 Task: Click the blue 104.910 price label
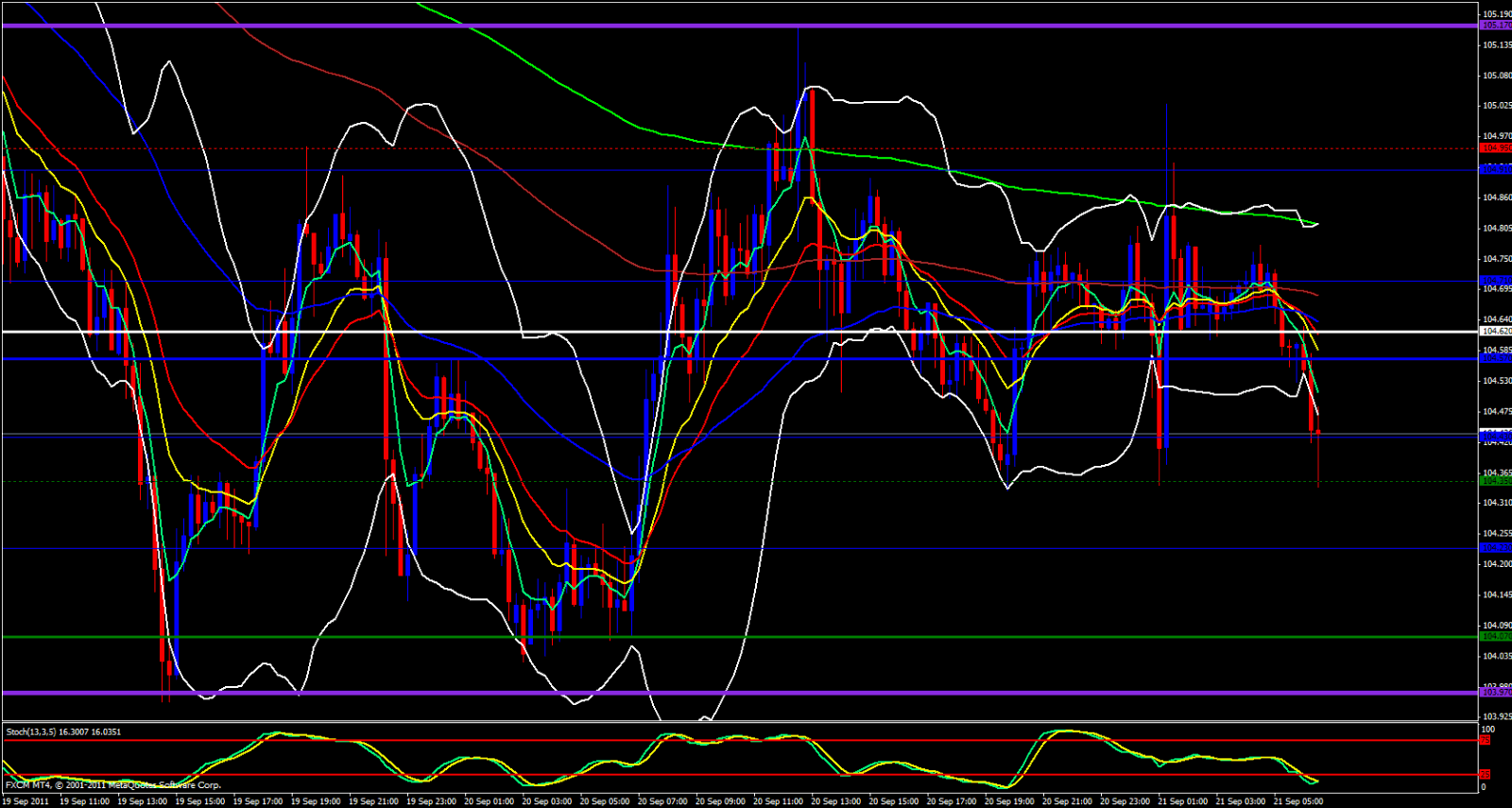1495,169
